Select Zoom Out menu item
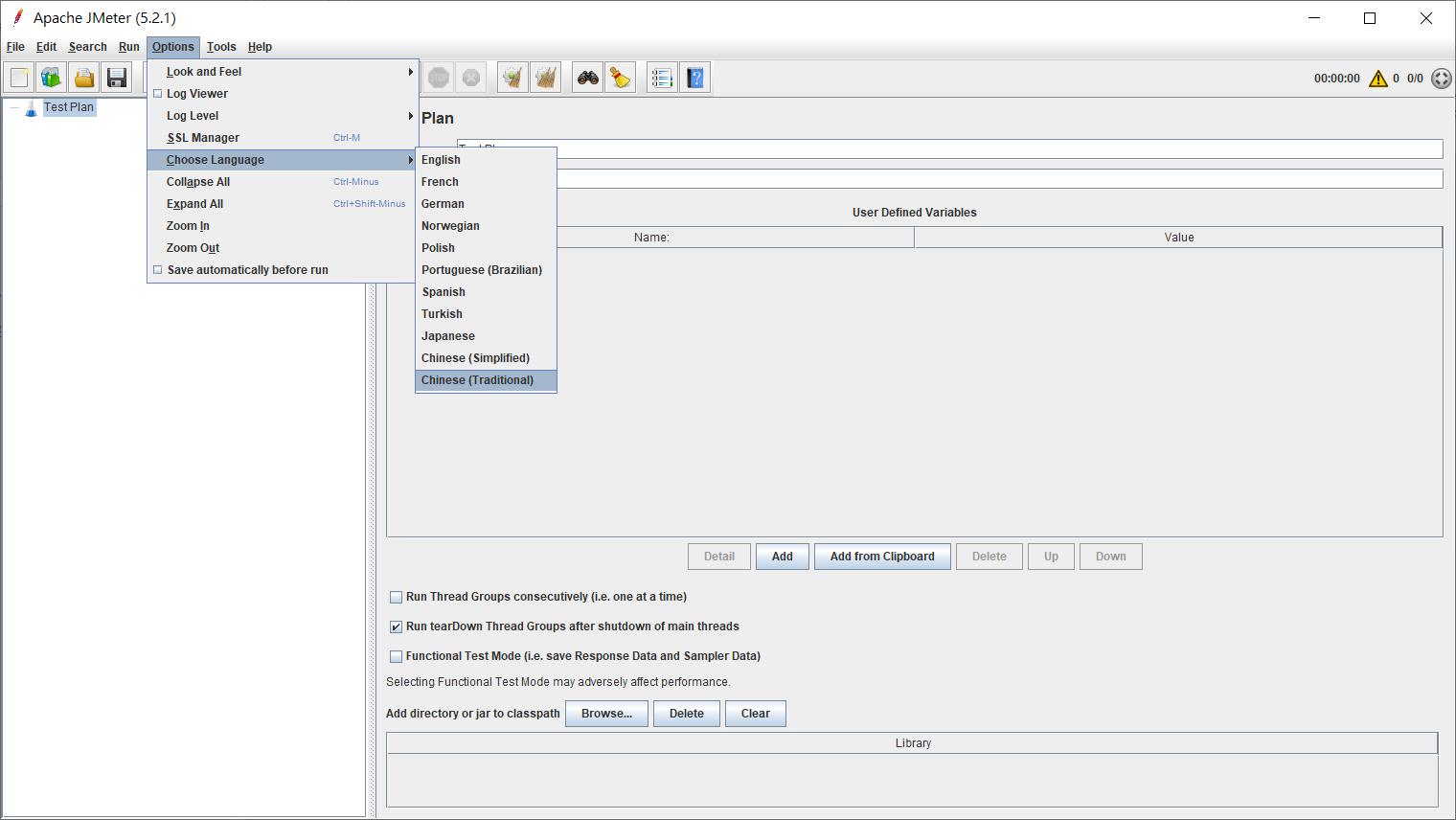The width and height of the screenshot is (1456, 820). (x=283, y=248)
